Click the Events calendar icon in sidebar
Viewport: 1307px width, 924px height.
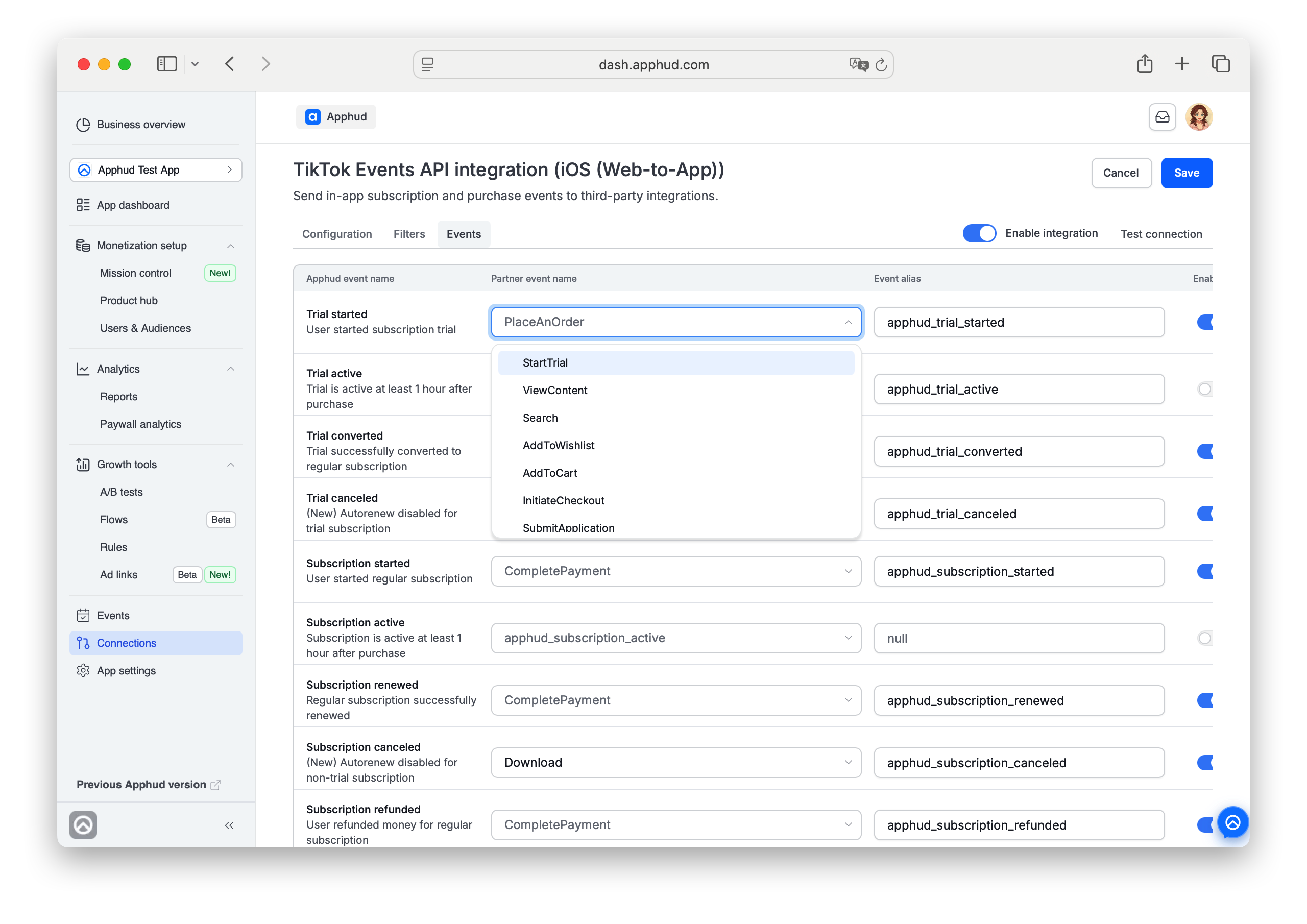pyautogui.click(x=83, y=616)
